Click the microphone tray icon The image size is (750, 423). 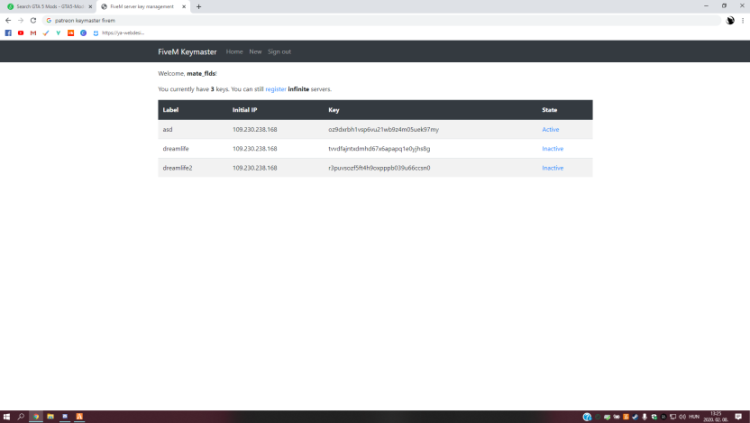coord(644,417)
